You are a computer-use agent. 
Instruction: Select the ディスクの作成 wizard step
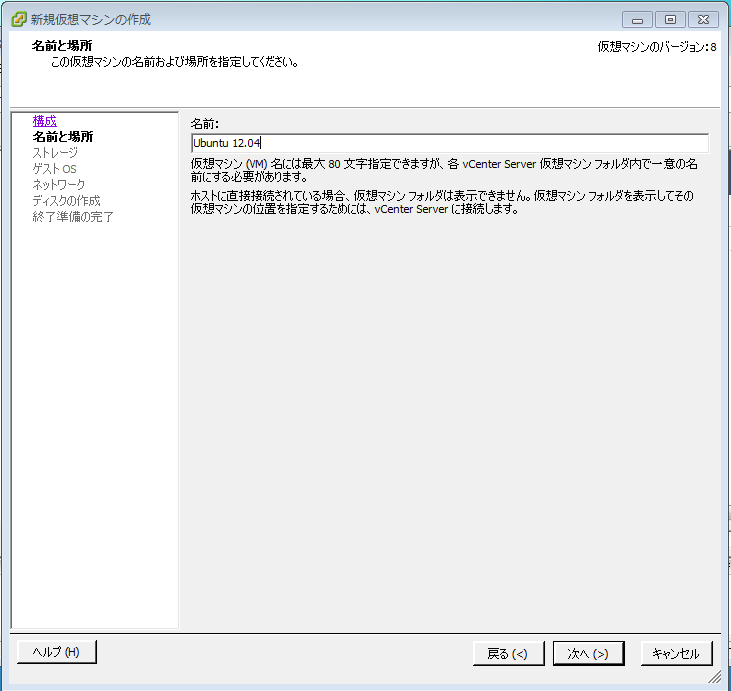click(66, 200)
